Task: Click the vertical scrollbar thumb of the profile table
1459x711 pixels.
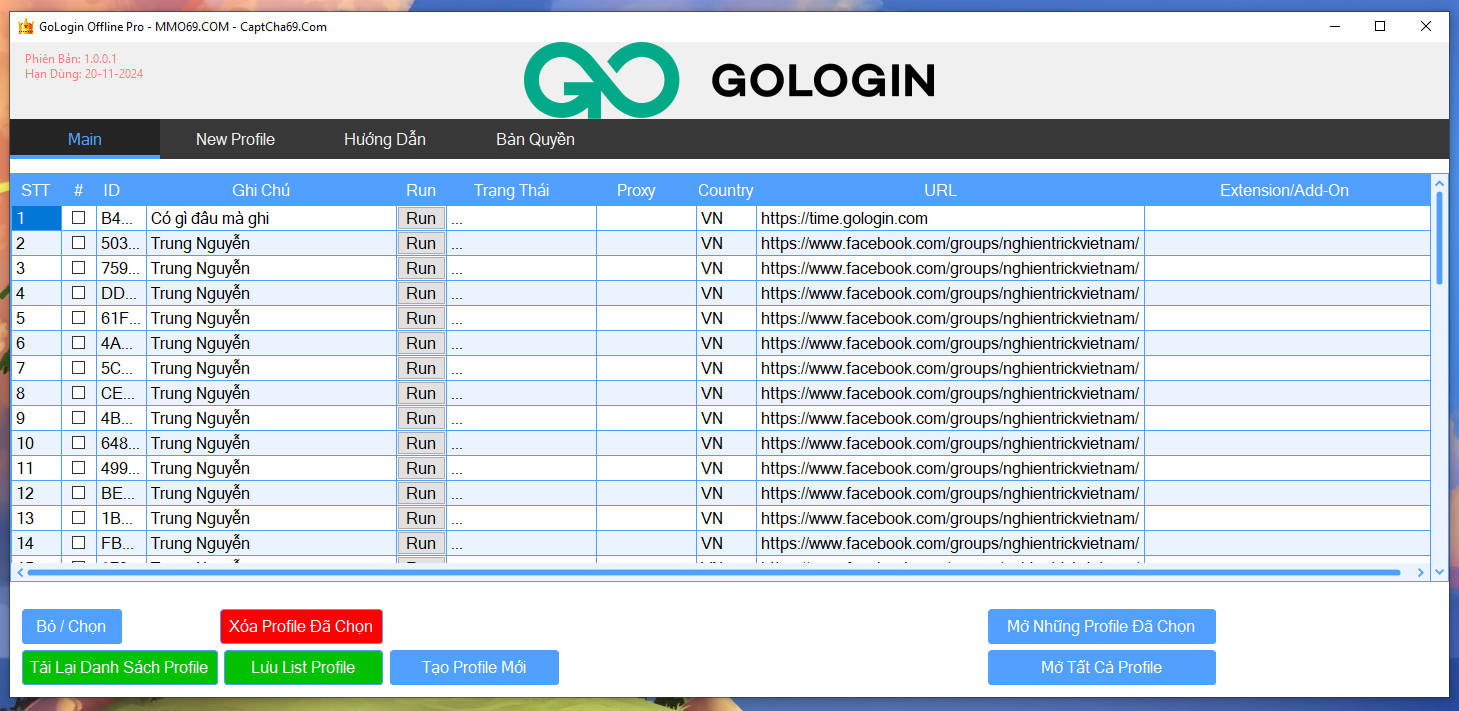Action: click(x=1439, y=238)
